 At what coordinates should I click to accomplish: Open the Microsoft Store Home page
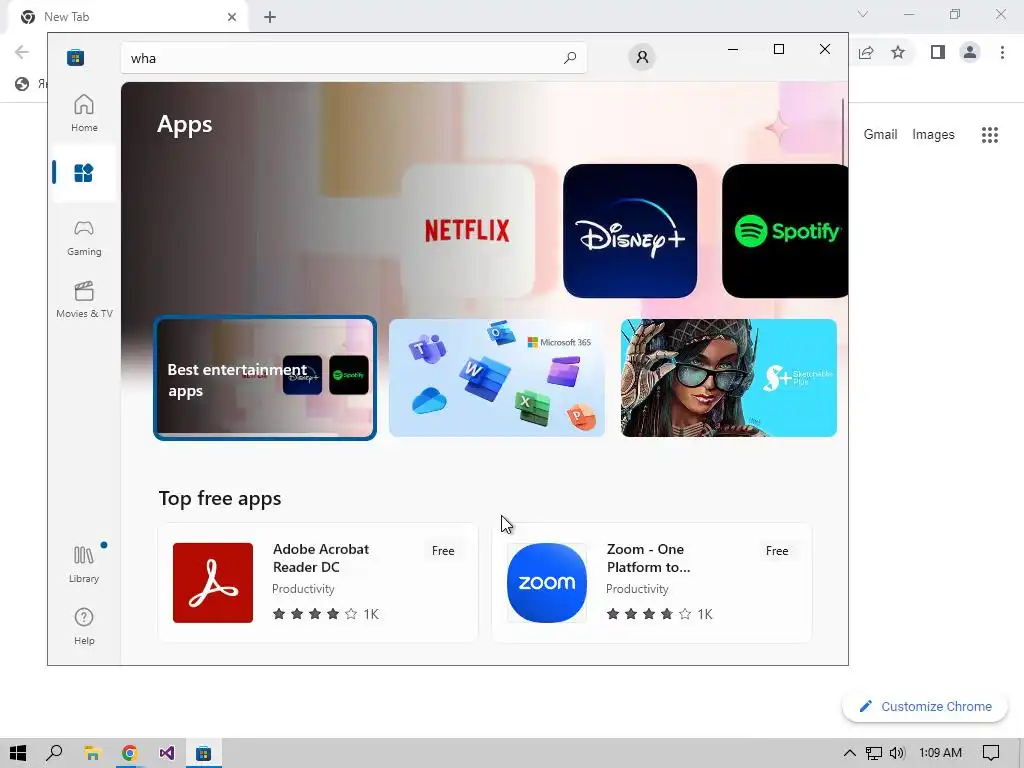[x=84, y=113]
